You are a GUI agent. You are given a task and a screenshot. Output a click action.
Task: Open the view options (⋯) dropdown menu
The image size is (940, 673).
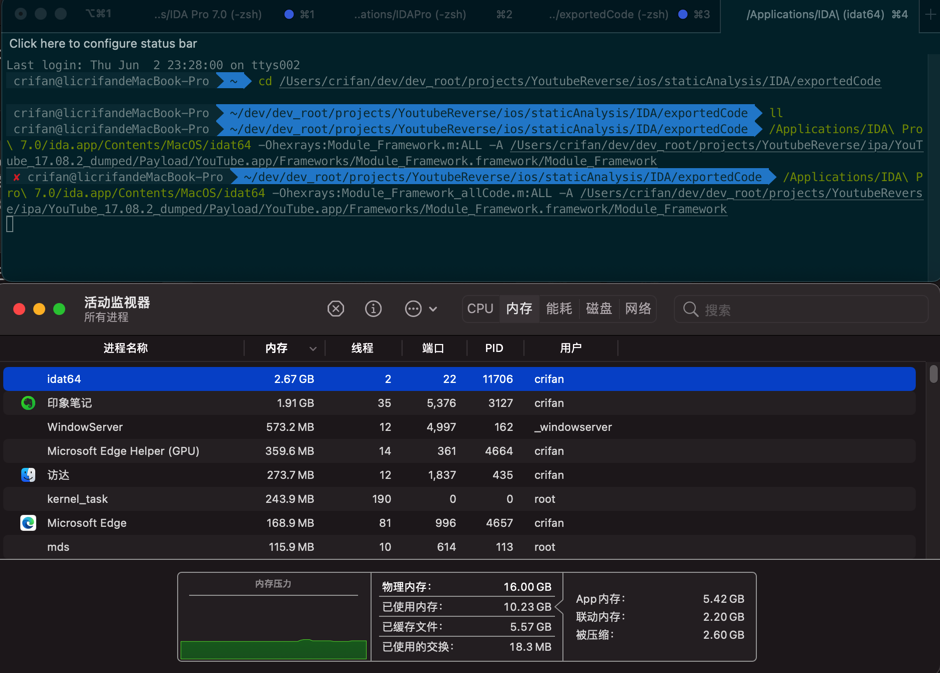pos(412,308)
